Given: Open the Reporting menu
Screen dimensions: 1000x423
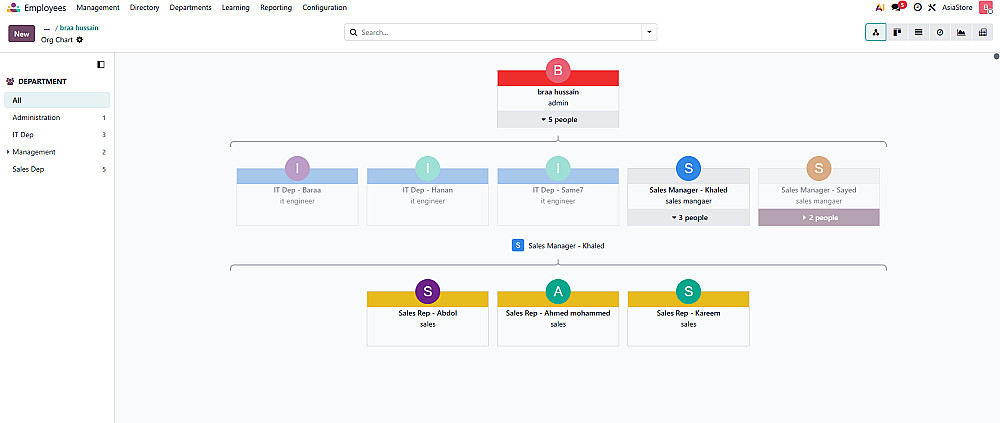Looking at the screenshot, I should coord(276,8).
